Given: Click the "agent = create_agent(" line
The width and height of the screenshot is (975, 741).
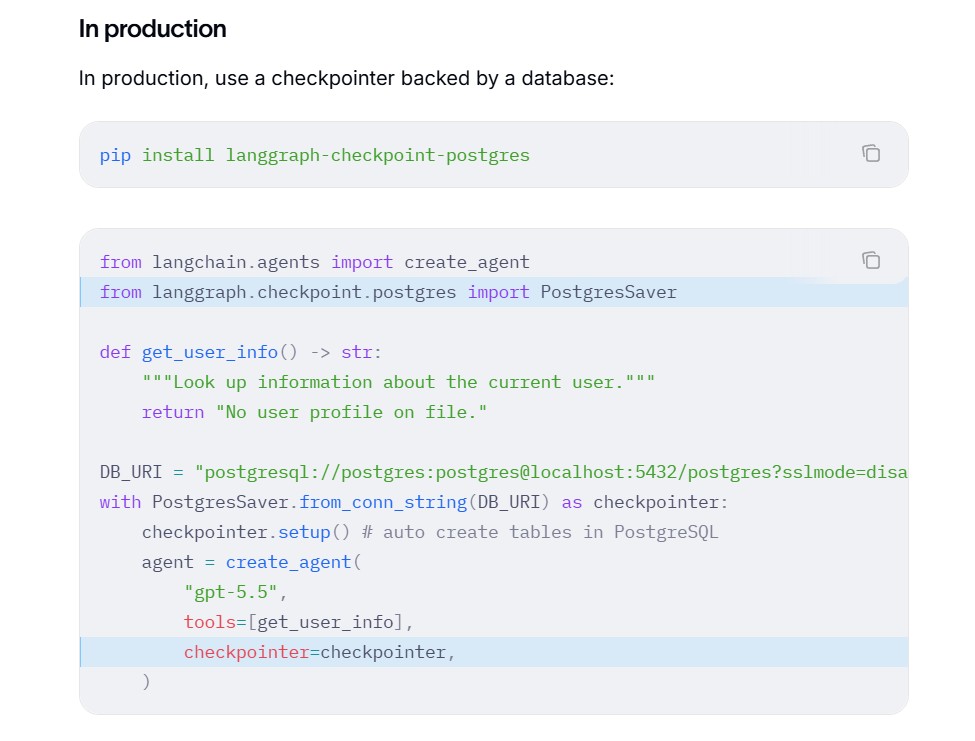Looking at the screenshot, I should [x=251, y=563].
